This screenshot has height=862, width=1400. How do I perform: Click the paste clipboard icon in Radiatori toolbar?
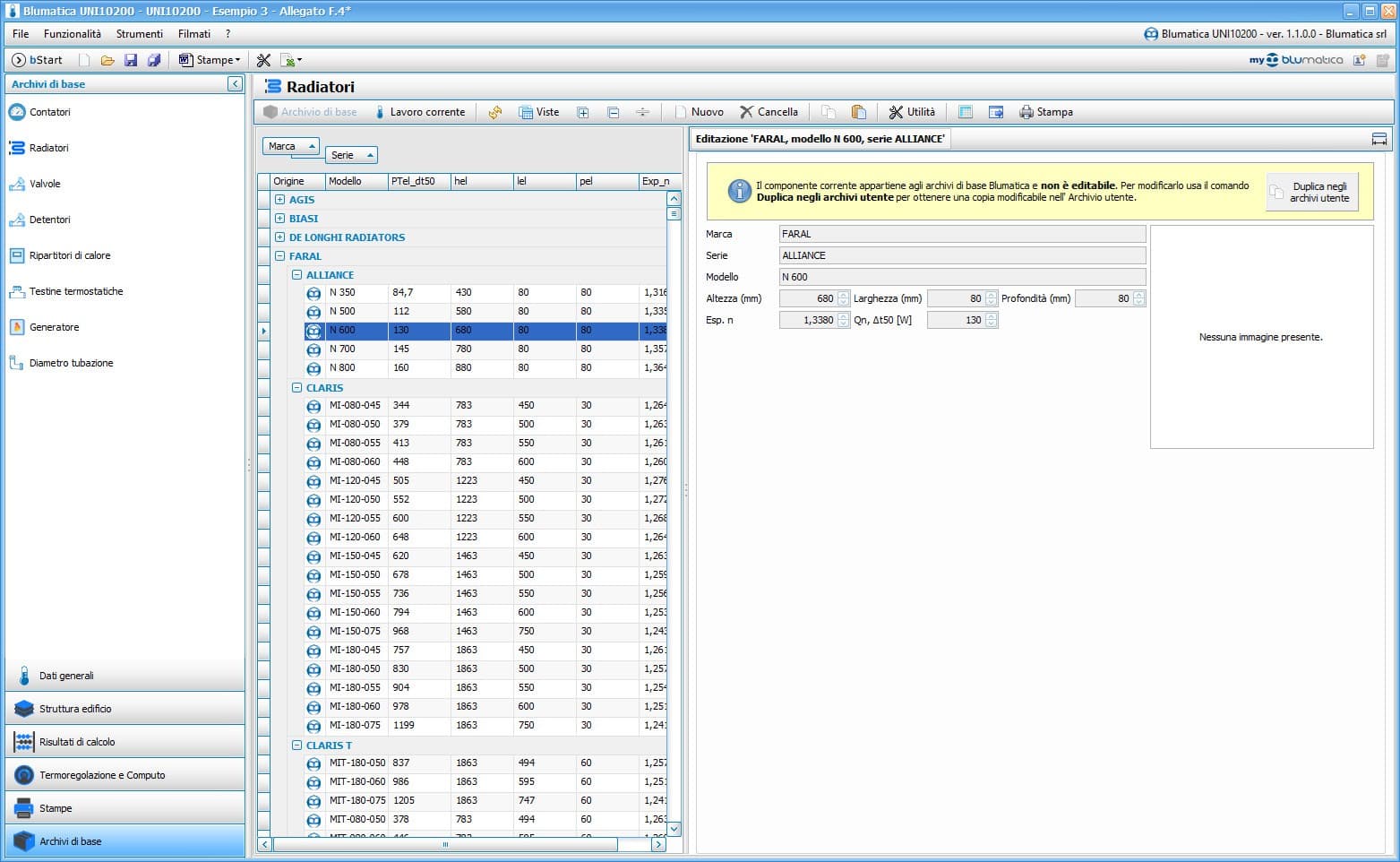click(x=858, y=112)
